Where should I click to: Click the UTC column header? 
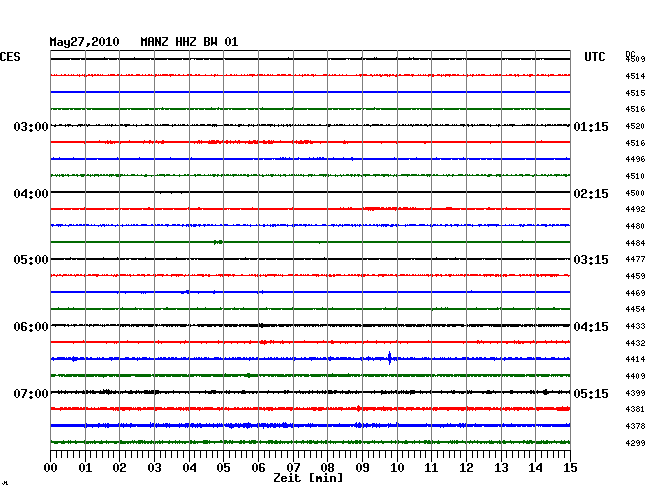595,58
